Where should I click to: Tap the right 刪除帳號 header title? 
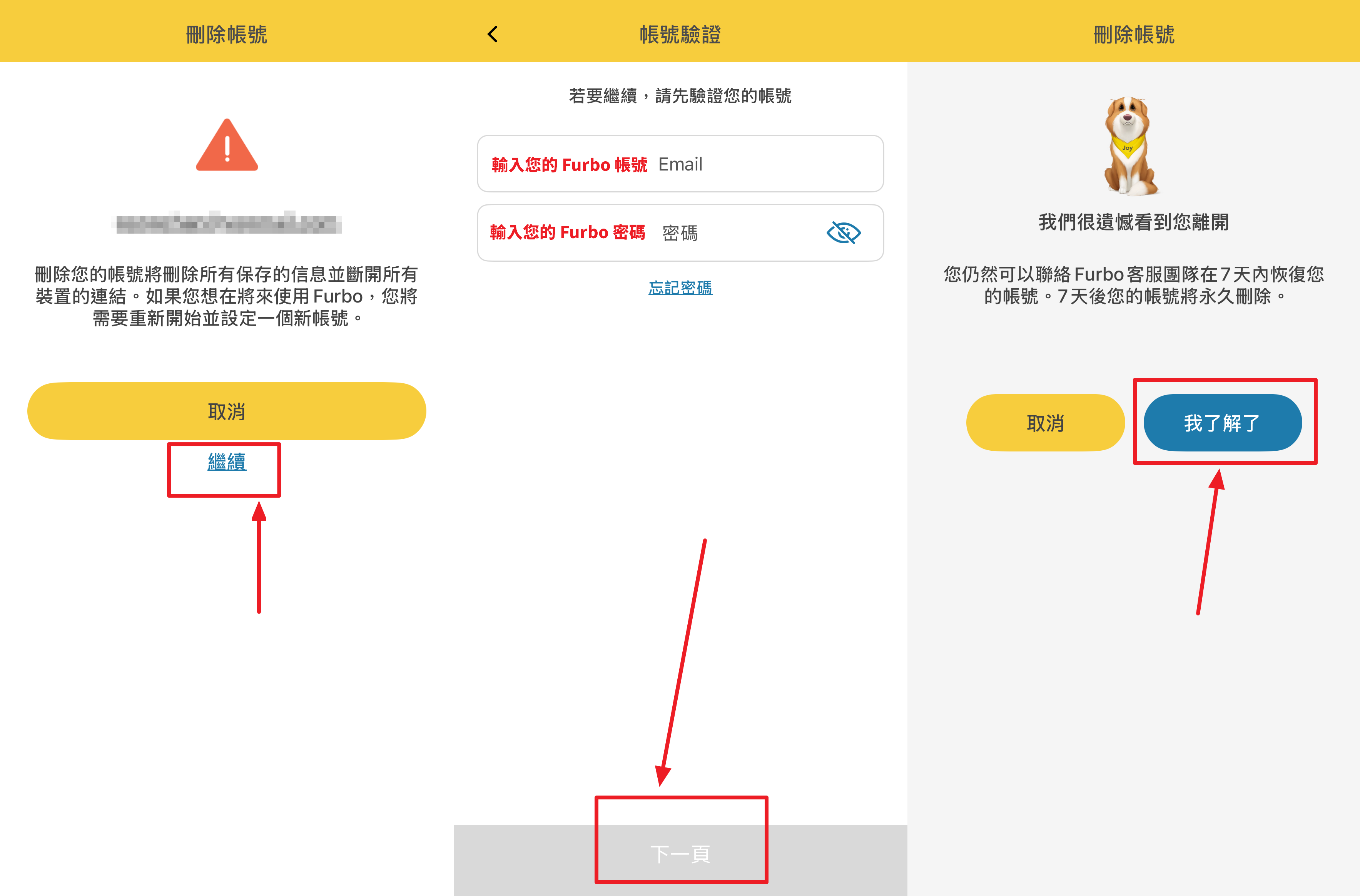[1134, 34]
